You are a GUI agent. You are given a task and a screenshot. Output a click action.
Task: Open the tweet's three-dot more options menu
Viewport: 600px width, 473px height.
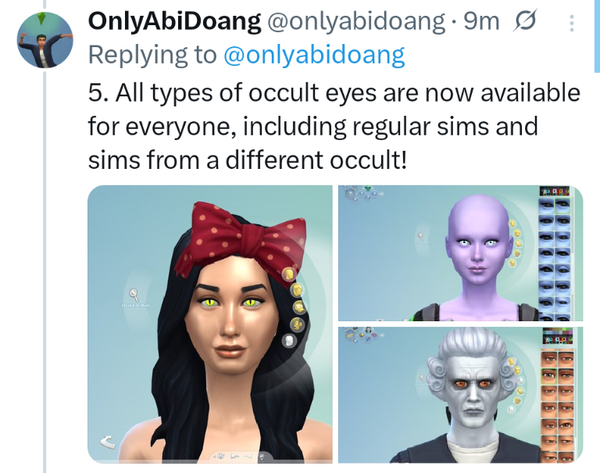(572, 23)
